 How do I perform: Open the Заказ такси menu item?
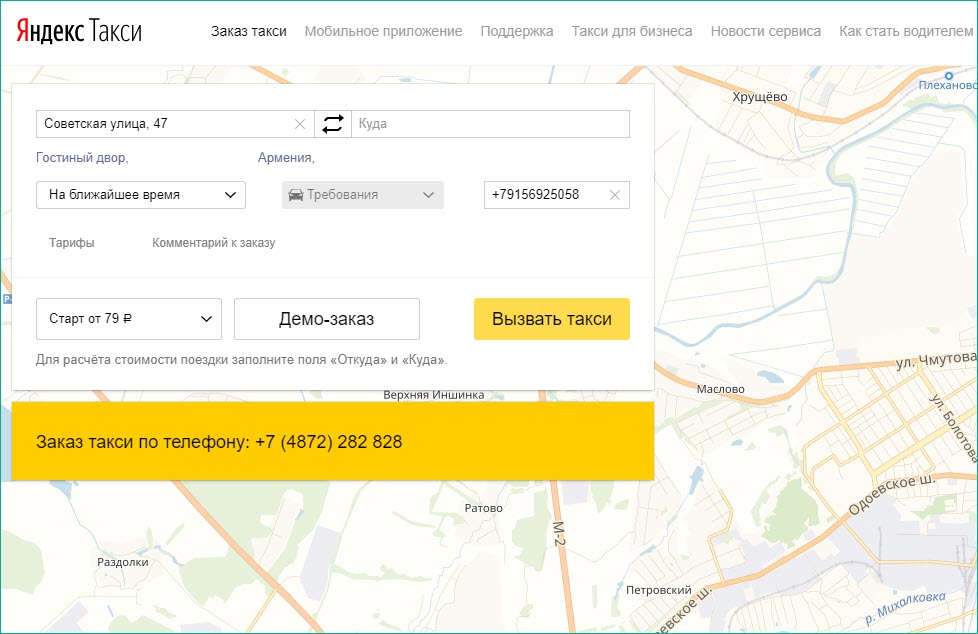(x=249, y=31)
